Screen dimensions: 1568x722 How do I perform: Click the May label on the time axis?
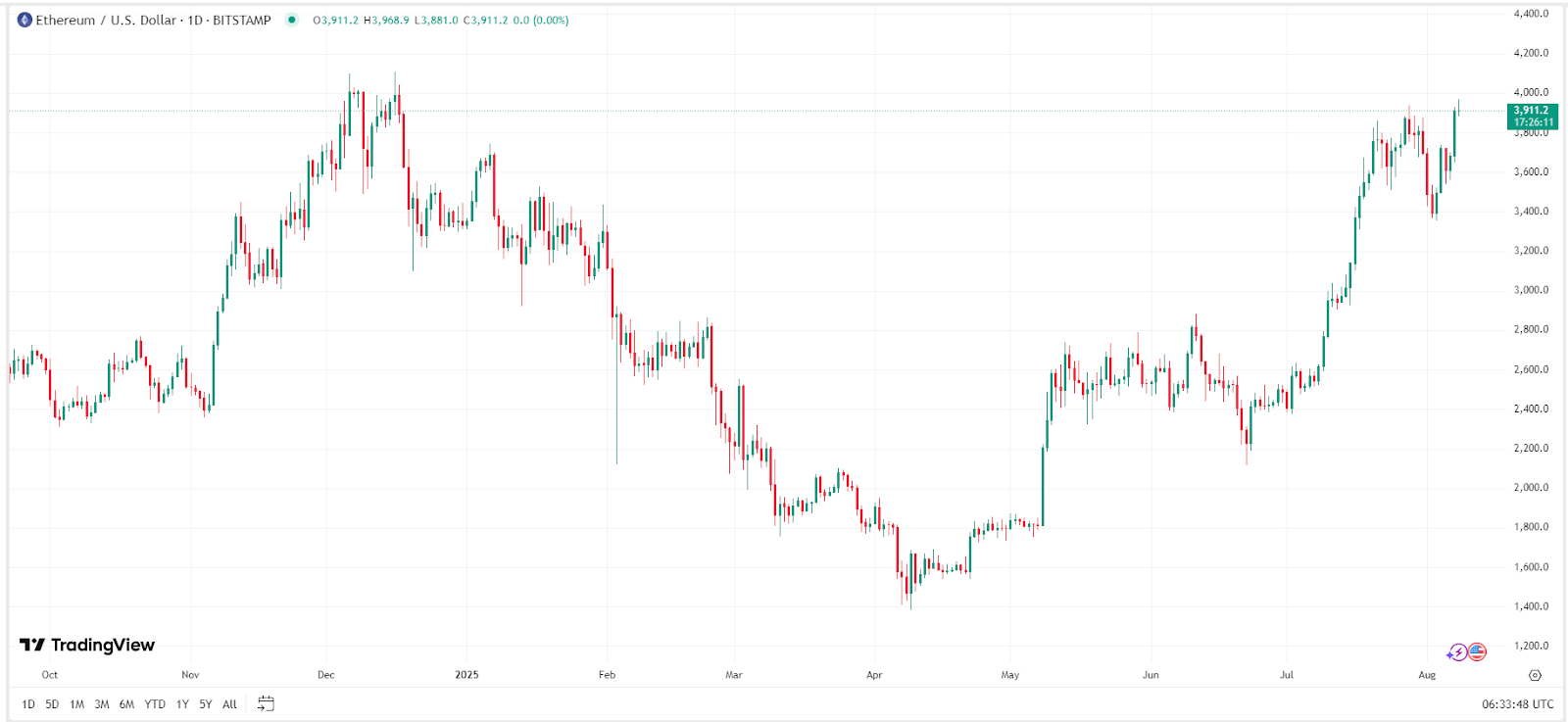click(1010, 675)
